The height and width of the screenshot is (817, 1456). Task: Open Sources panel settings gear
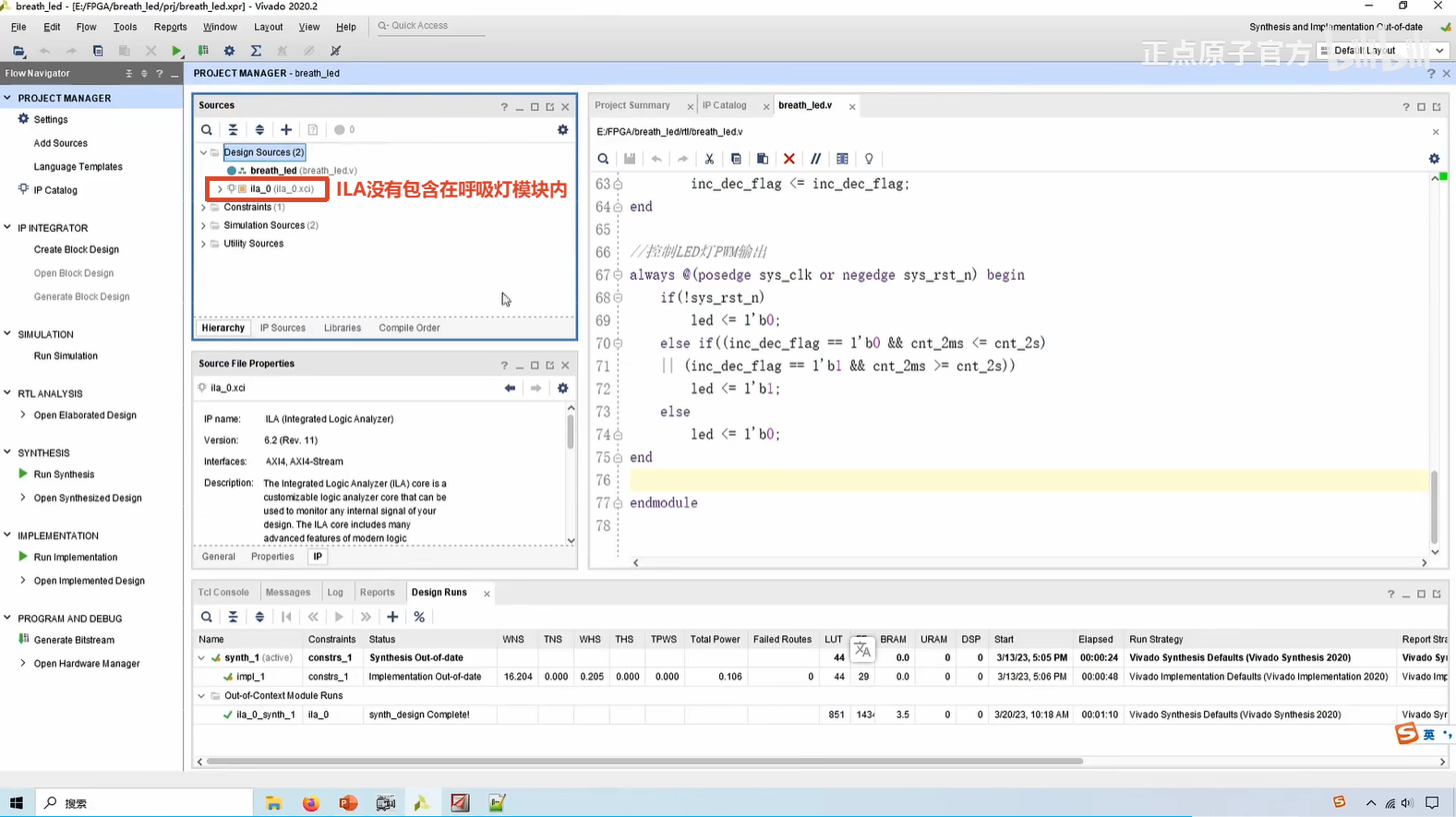tap(562, 130)
